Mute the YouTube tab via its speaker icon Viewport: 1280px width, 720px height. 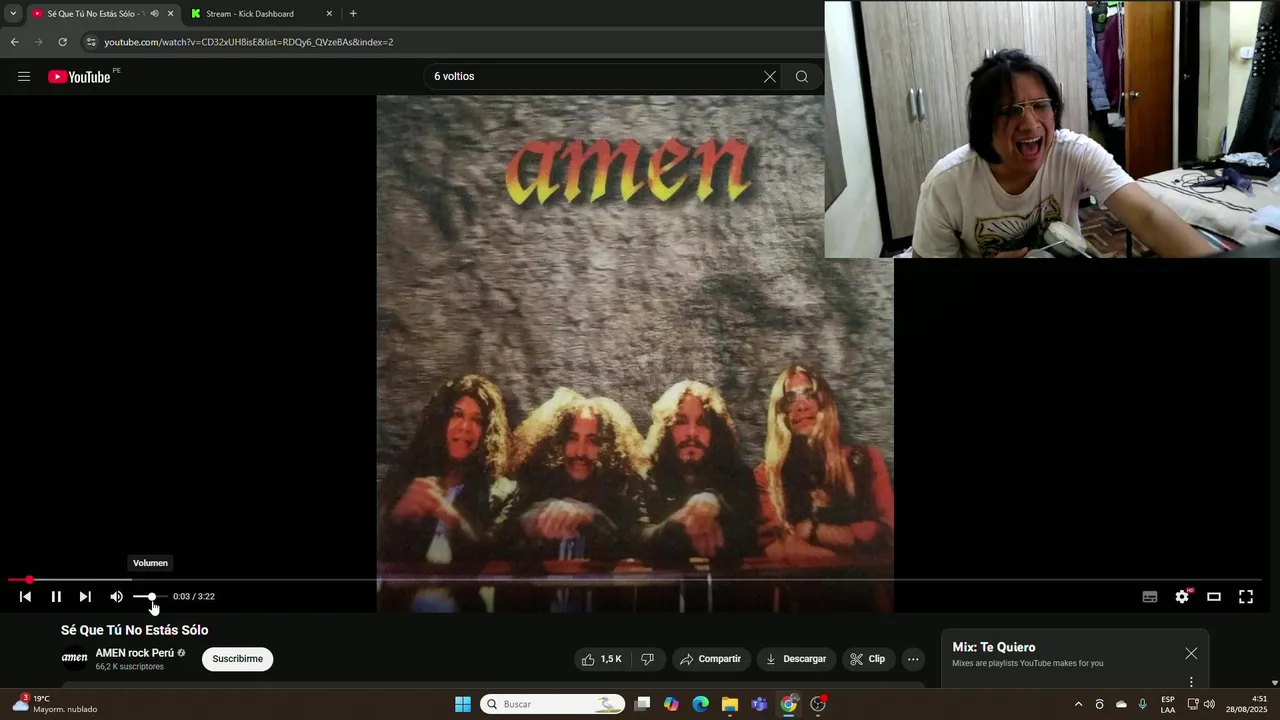[x=154, y=14]
